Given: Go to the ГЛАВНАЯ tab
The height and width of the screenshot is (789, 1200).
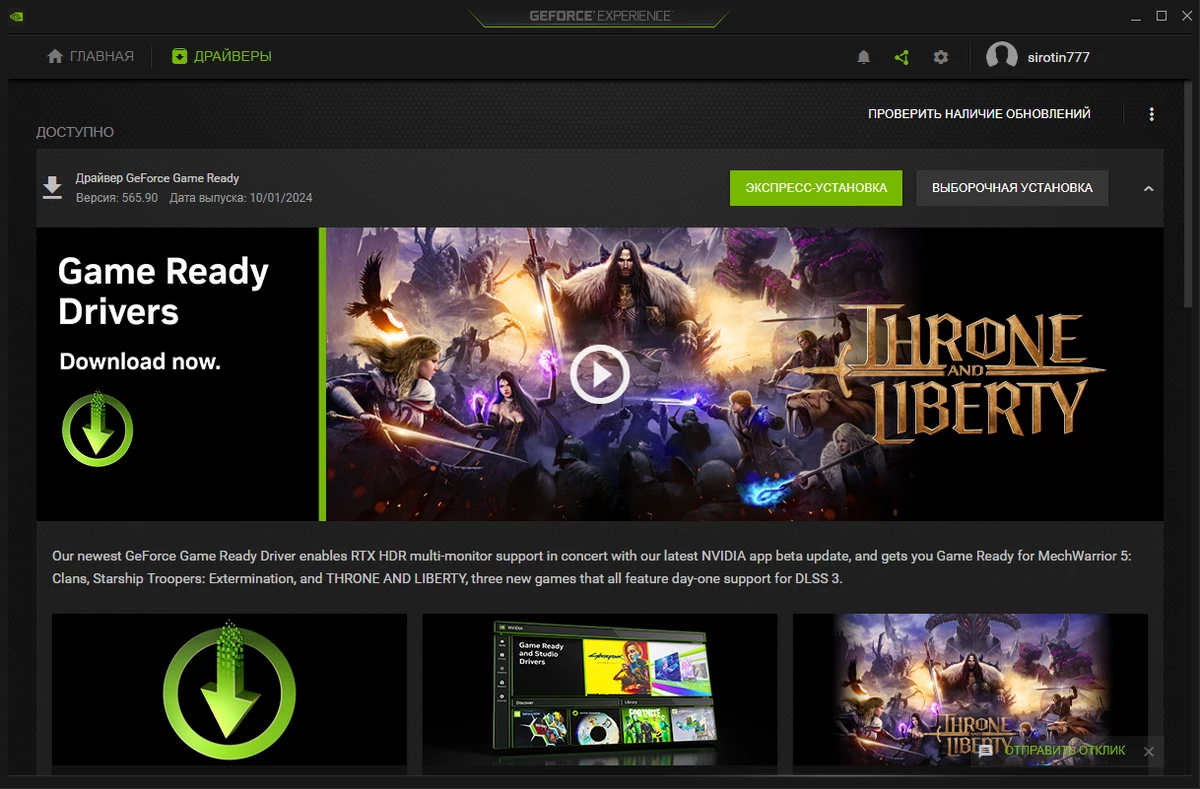Looking at the screenshot, I should [91, 57].
